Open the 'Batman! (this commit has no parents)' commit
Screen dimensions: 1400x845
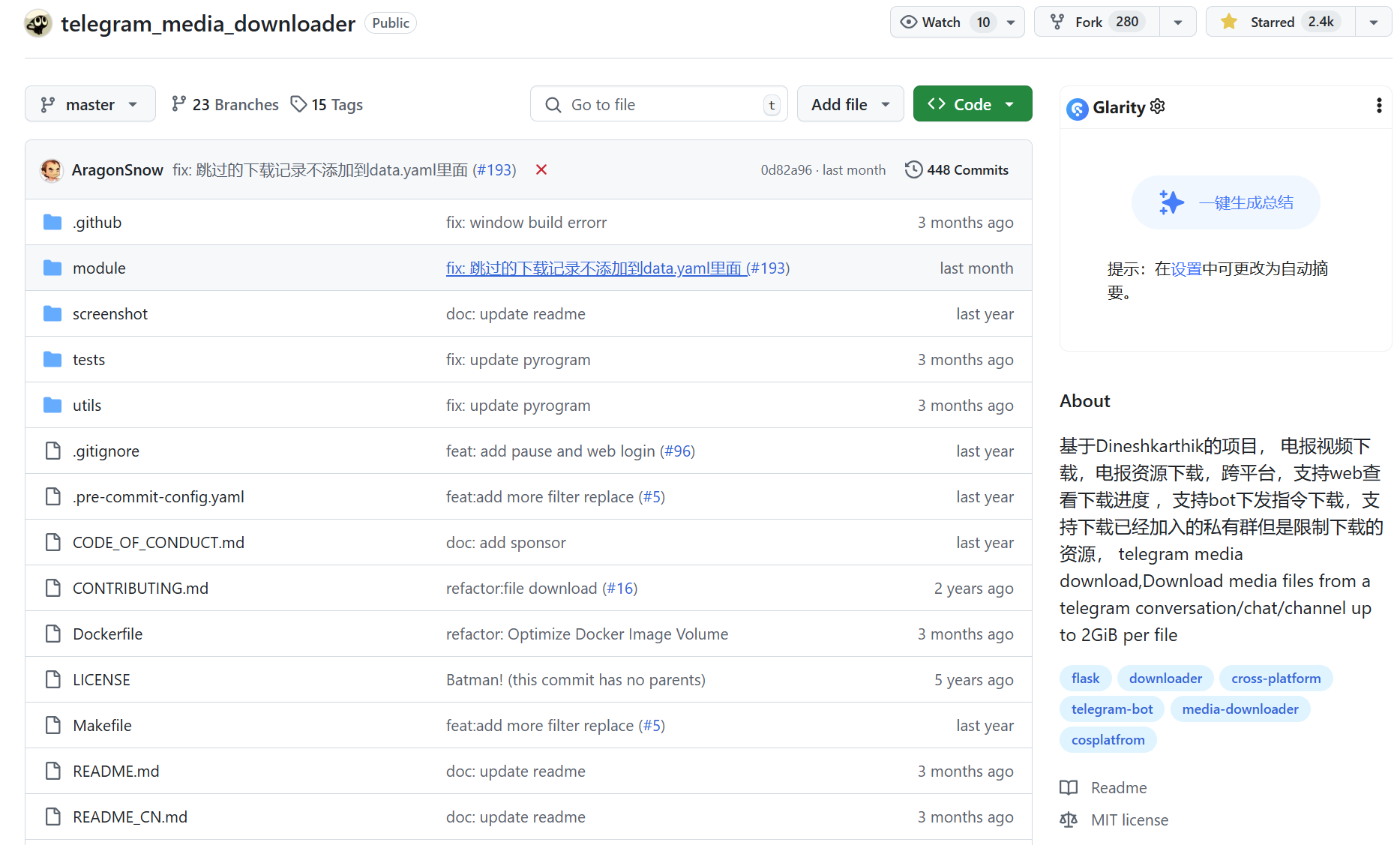tap(576, 679)
